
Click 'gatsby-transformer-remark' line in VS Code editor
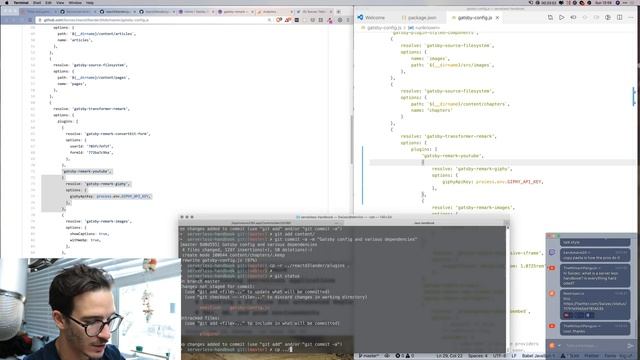click(x=448, y=136)
